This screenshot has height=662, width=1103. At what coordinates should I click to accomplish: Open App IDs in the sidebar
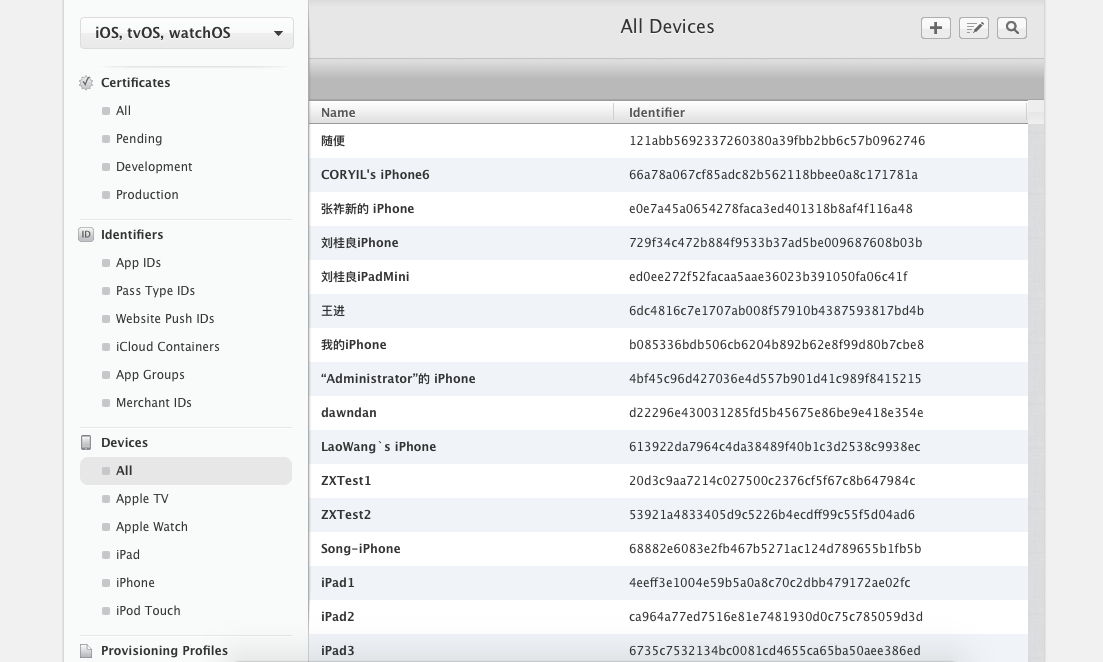point(138,263)
